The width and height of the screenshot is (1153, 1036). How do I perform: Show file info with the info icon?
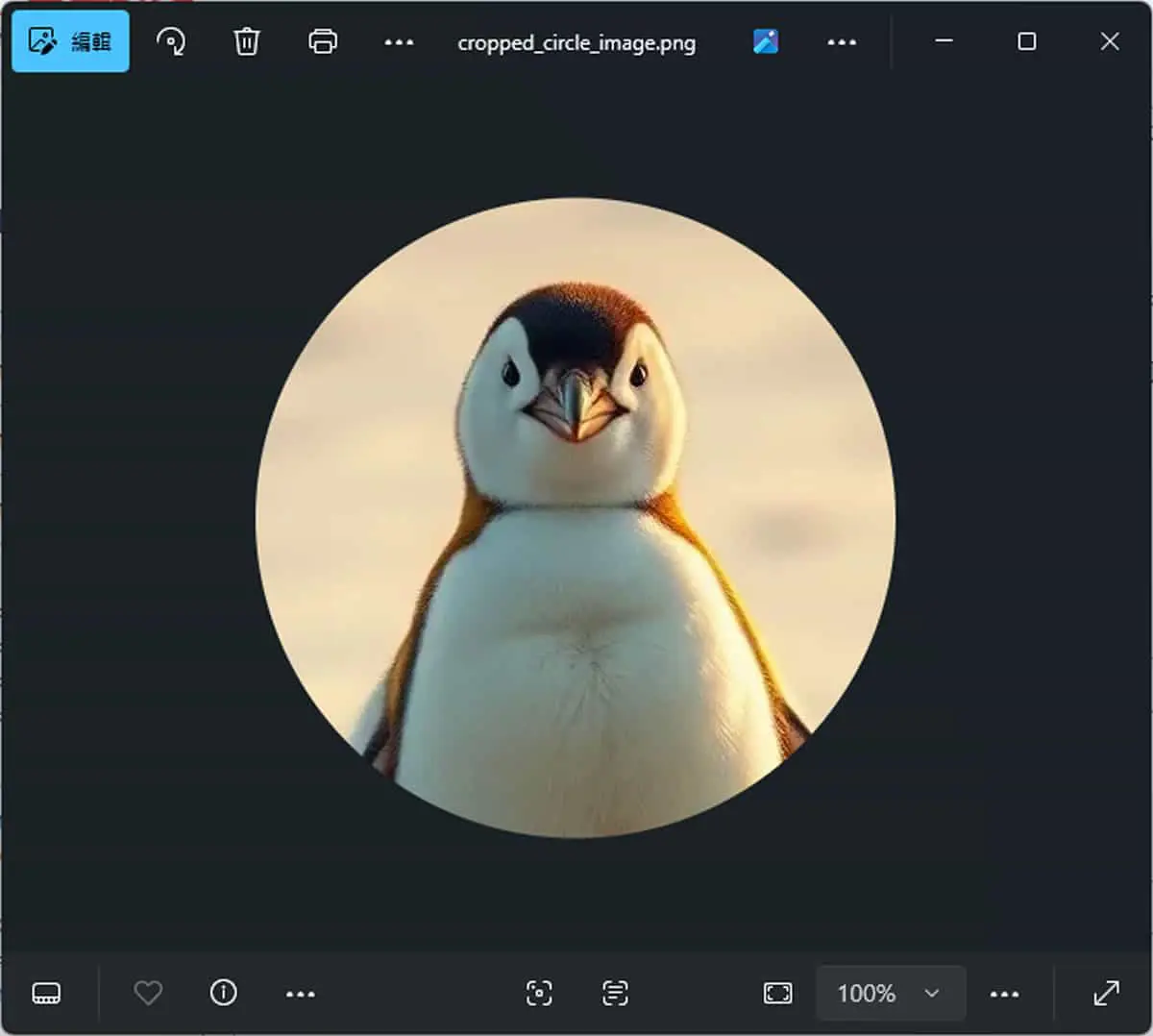pos(224,993)
